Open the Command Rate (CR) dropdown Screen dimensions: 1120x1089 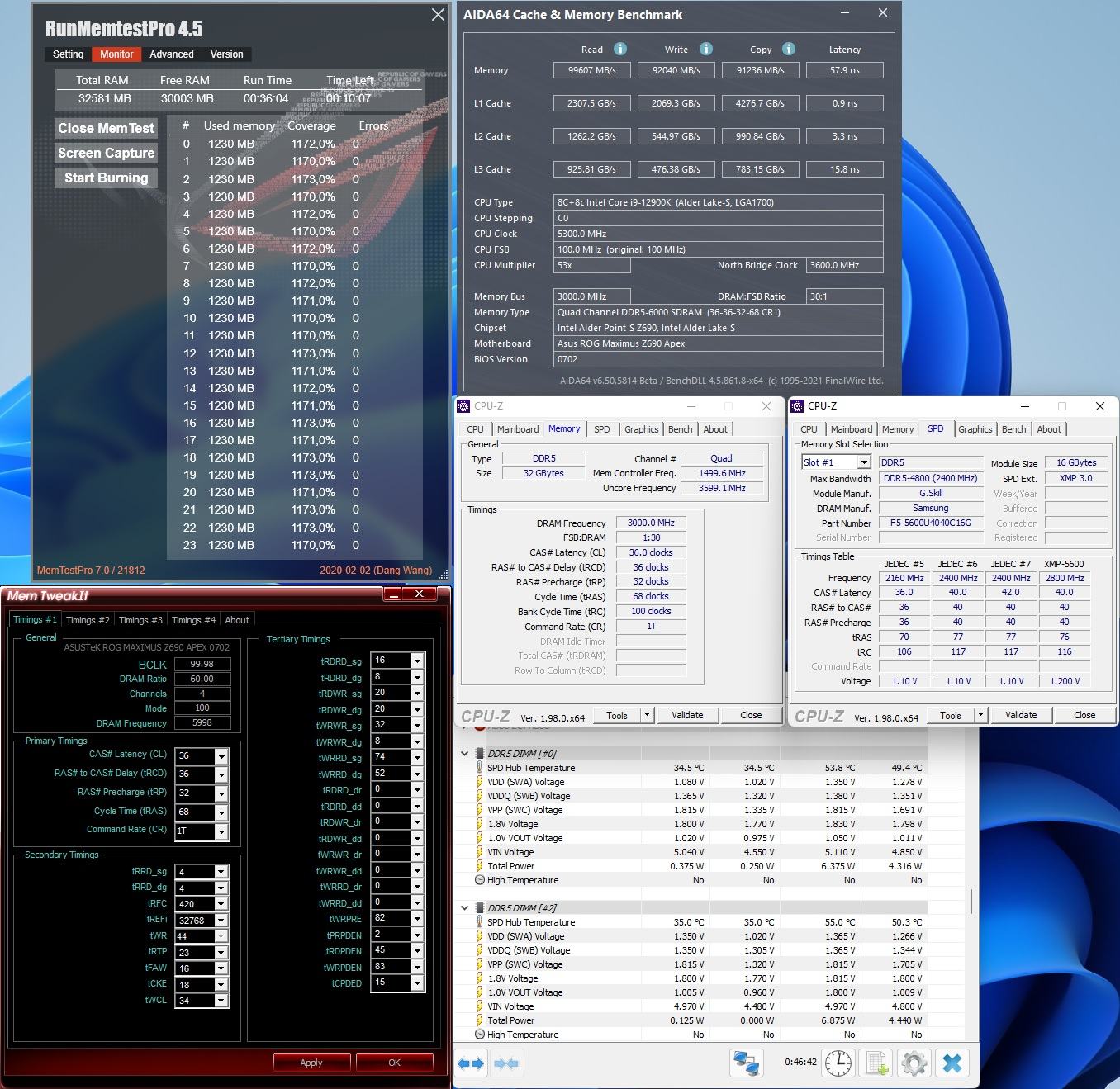(x=221, y=831)
